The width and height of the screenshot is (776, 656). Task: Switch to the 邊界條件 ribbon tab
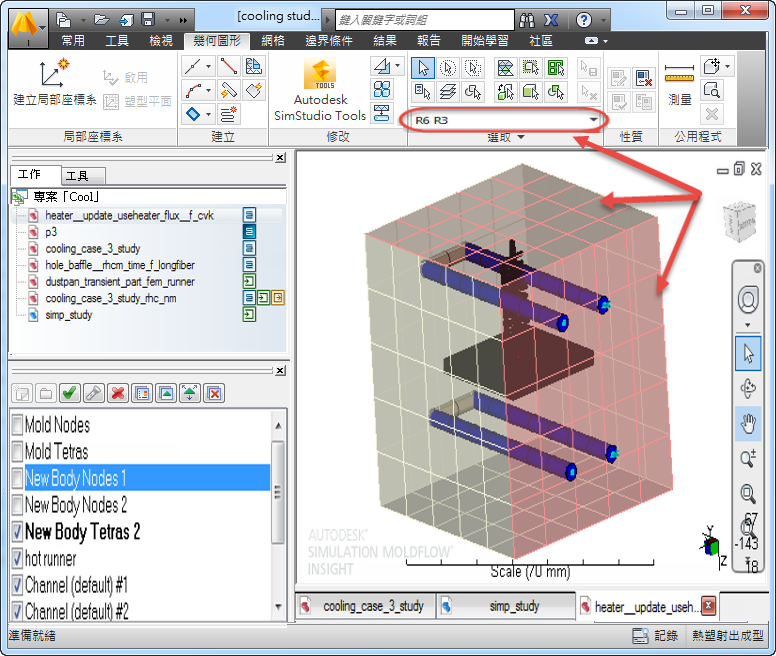coord(329,41)
